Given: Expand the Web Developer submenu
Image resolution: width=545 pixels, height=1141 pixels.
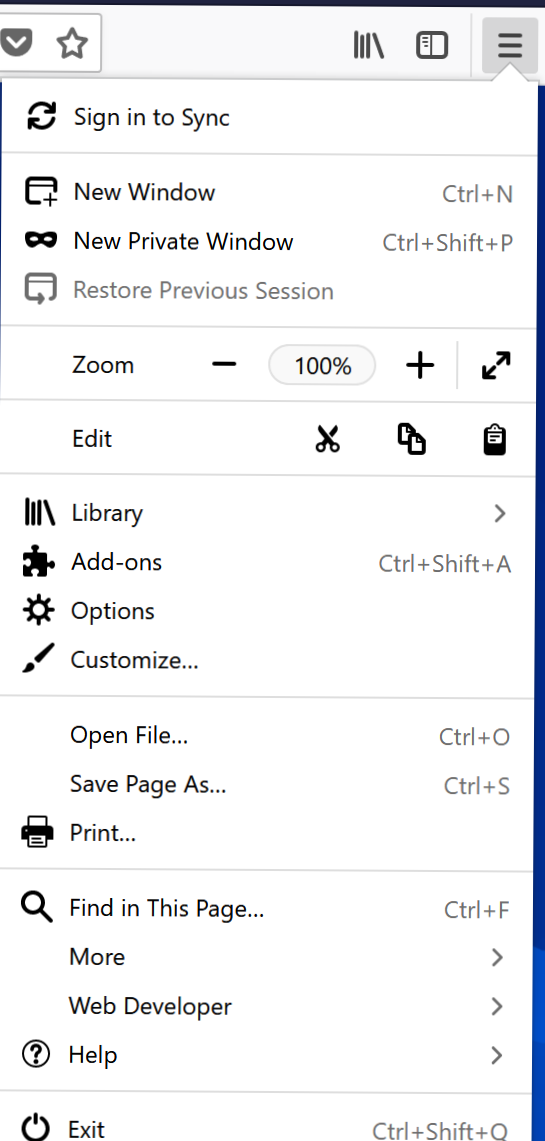Looking at the screenshot, I should tap(267, 1006).
